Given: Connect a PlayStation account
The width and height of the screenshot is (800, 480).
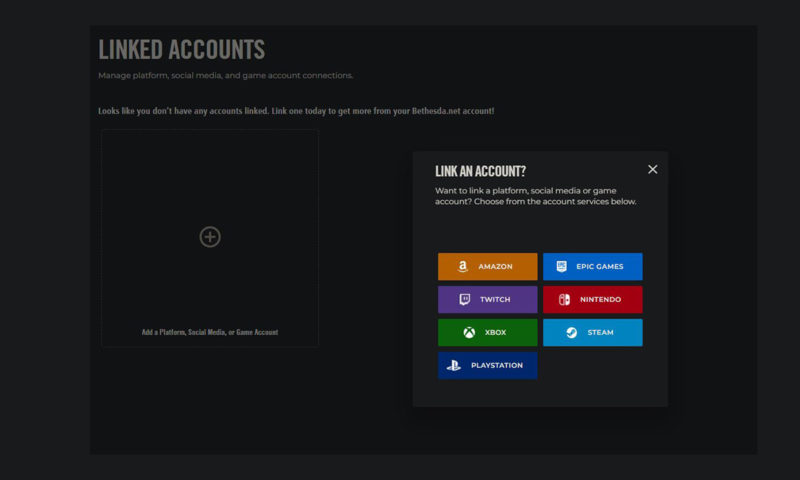Looking at the screenshot, I should (487, 365).
